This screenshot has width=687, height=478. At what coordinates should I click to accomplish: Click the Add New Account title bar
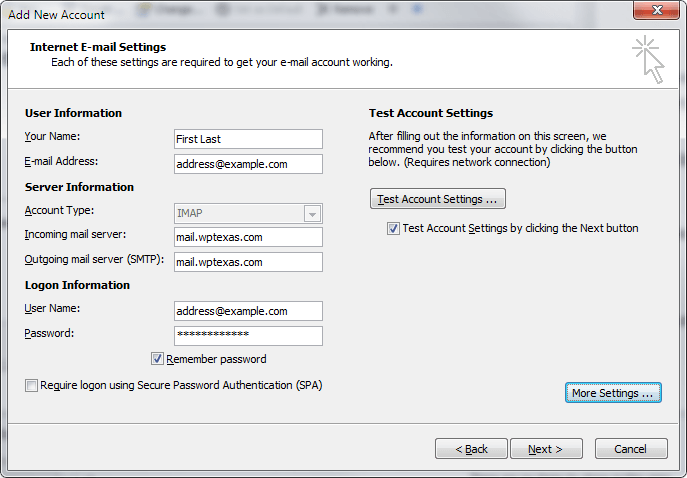click(300, 14)
